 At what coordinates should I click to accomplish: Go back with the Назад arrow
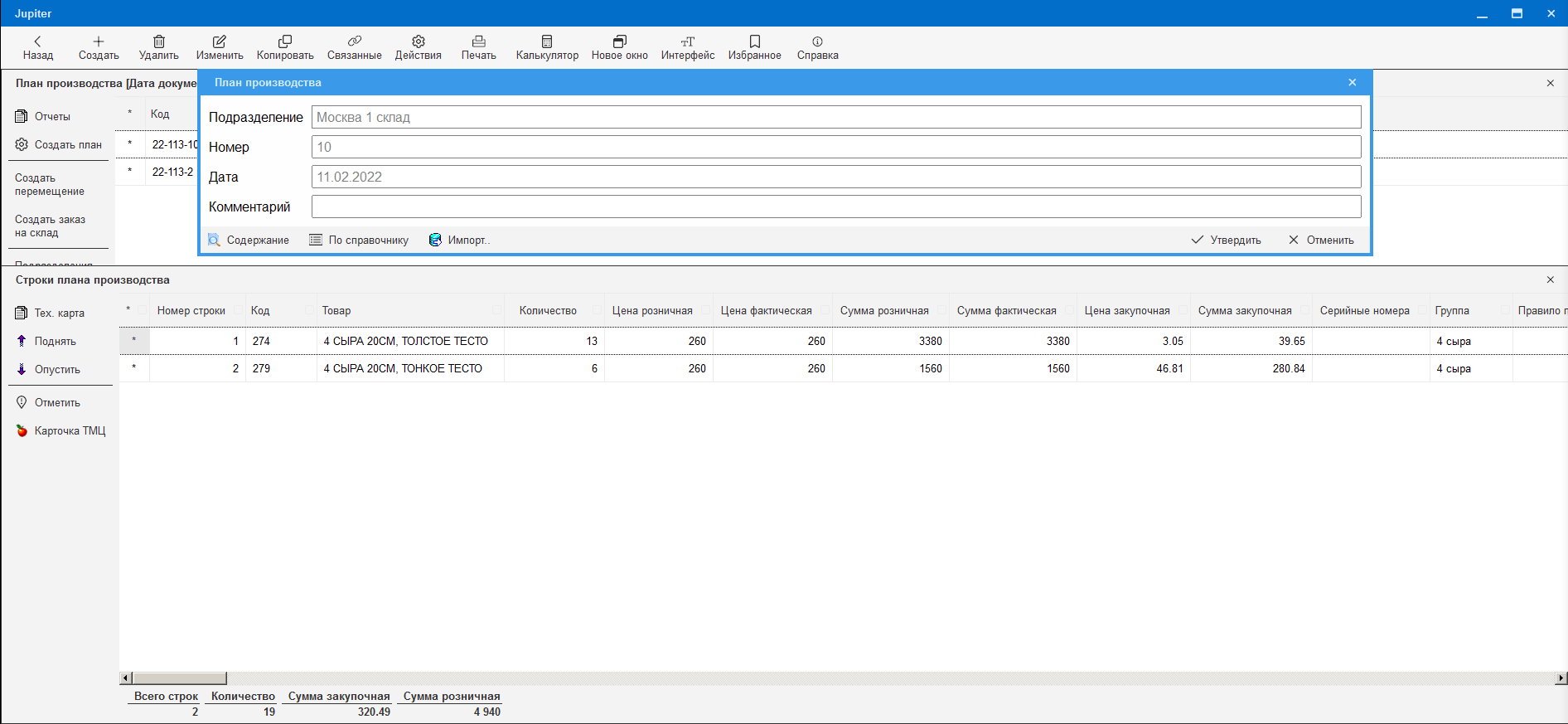pos(38,47)
